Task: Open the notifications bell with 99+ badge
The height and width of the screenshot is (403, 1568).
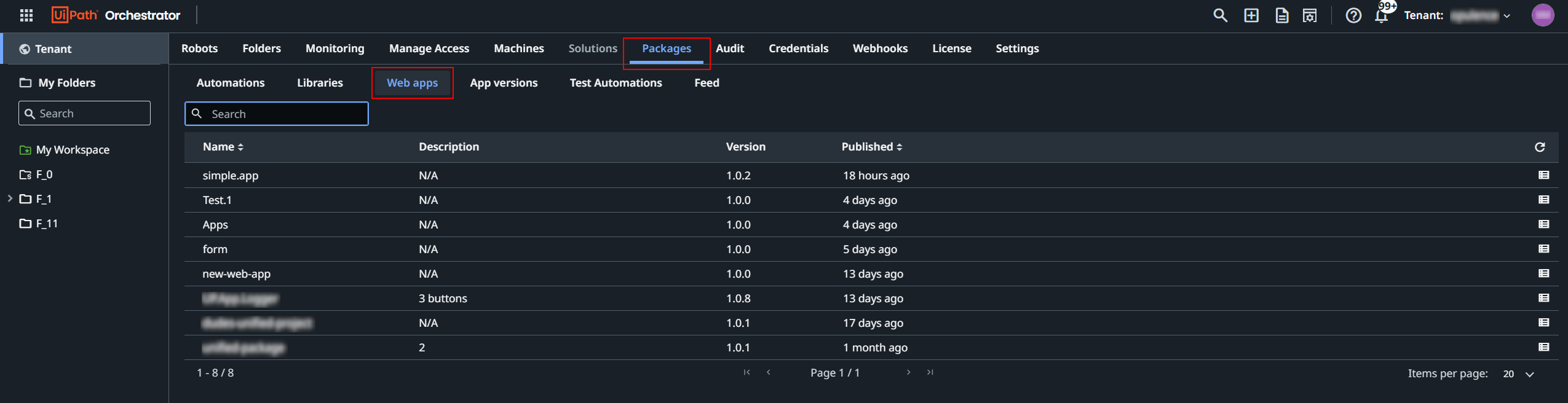Action: pyautogui.click(x=1382, y=15)
